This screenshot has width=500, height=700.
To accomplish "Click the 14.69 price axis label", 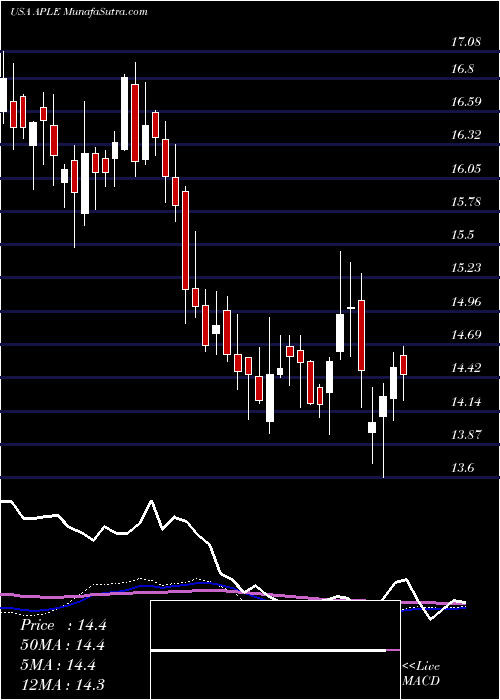I will click(x=466, y=334).
